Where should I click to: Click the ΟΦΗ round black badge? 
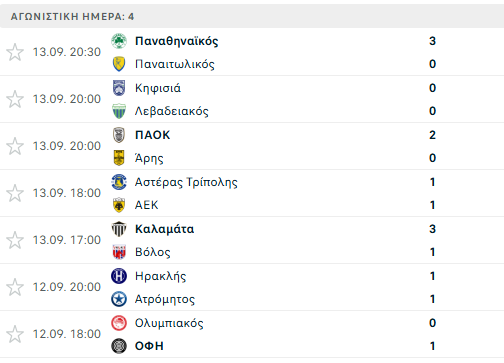(119, 346)
